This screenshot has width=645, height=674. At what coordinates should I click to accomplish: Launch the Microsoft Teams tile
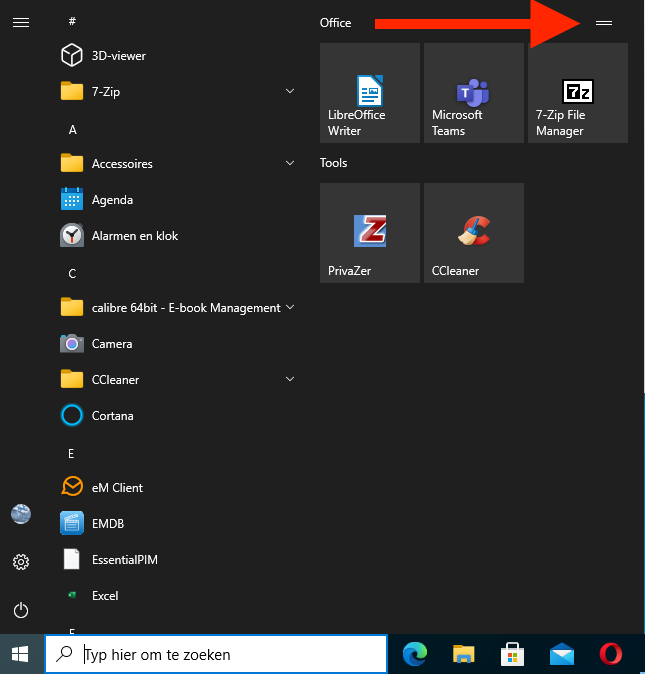(x=473, y=93)
